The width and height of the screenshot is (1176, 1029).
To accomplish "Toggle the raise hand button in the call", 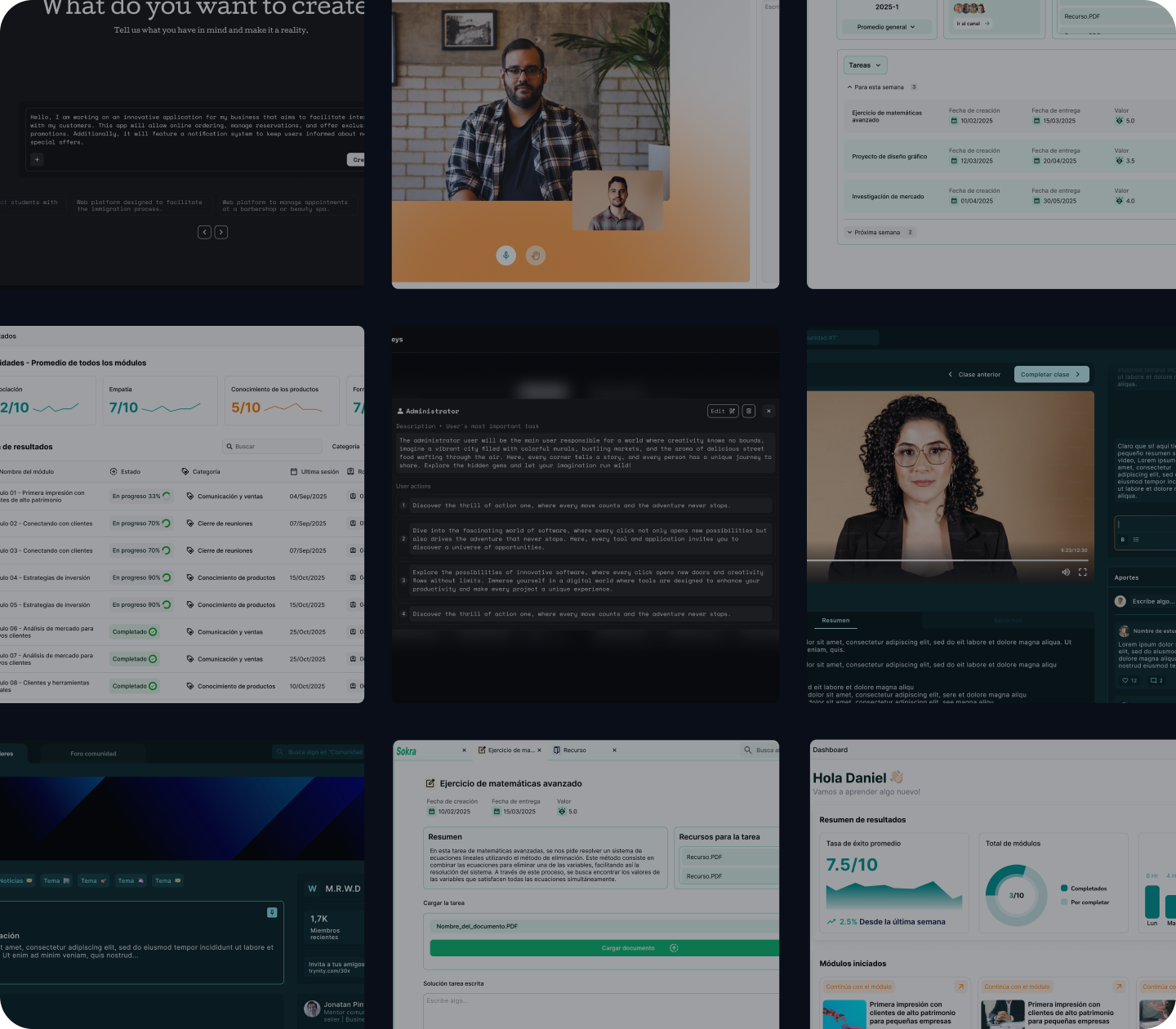I will (x=535, y=256).
